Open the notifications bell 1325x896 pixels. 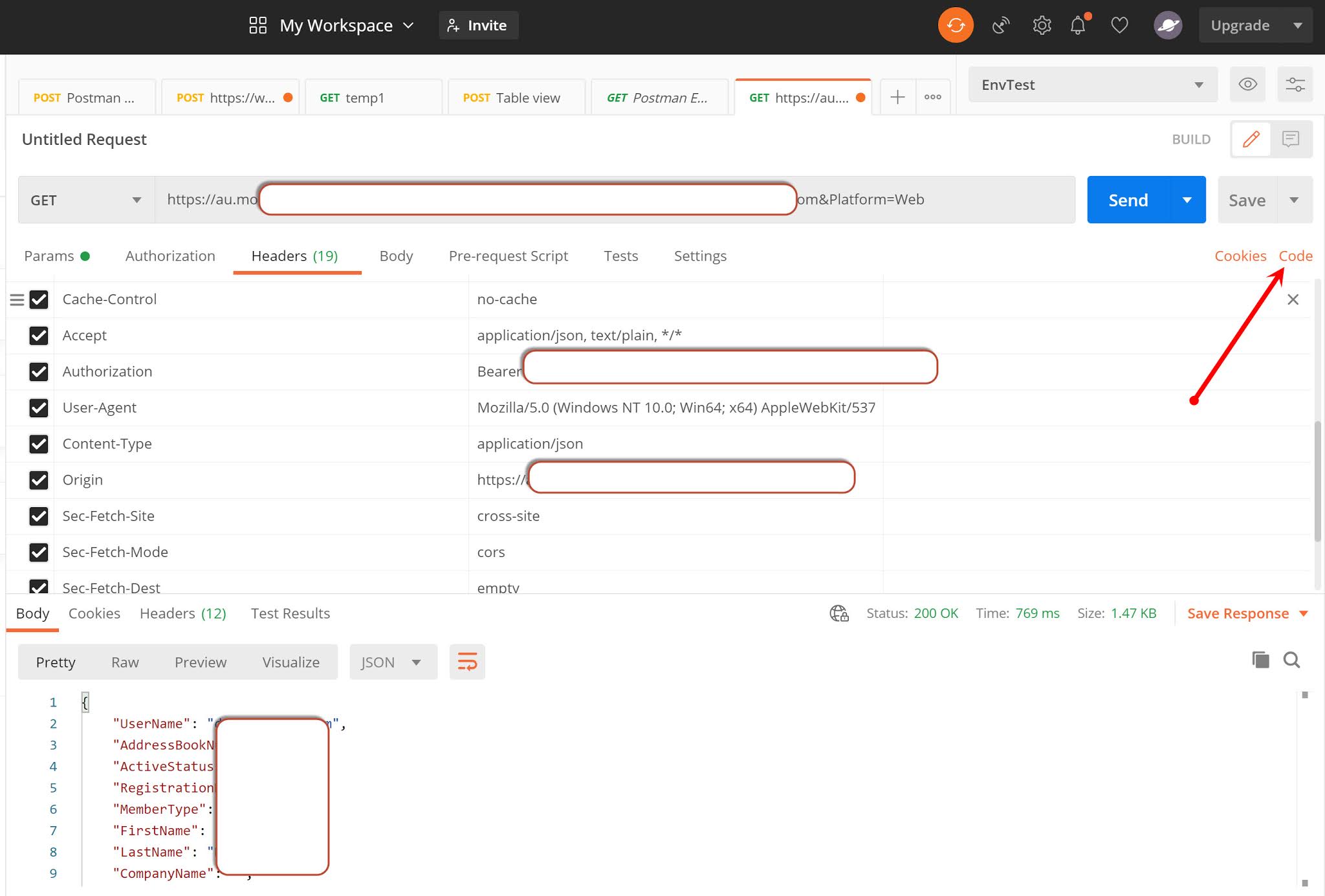pos(1078,25)
